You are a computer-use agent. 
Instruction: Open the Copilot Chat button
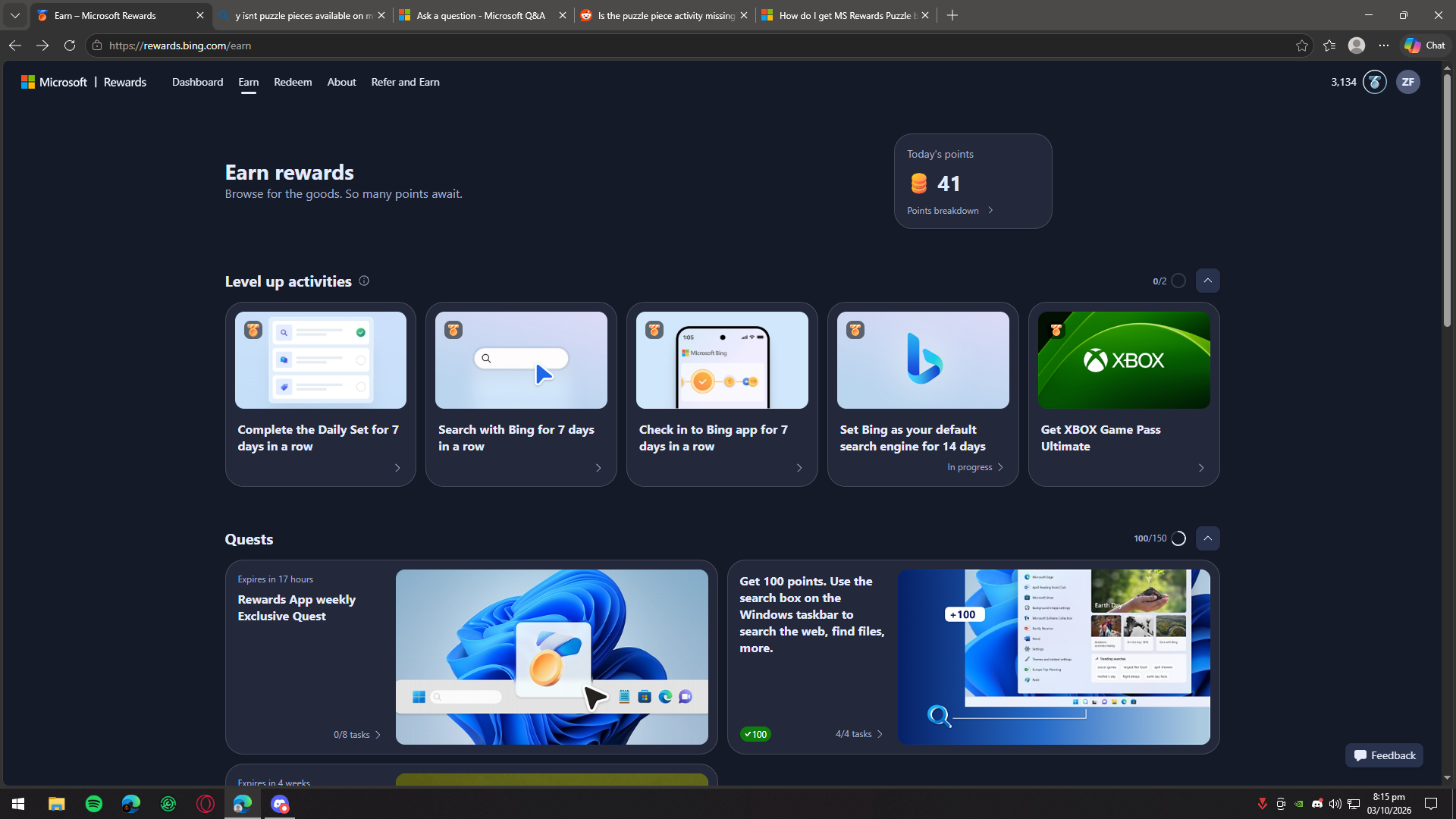point(1424,45)
